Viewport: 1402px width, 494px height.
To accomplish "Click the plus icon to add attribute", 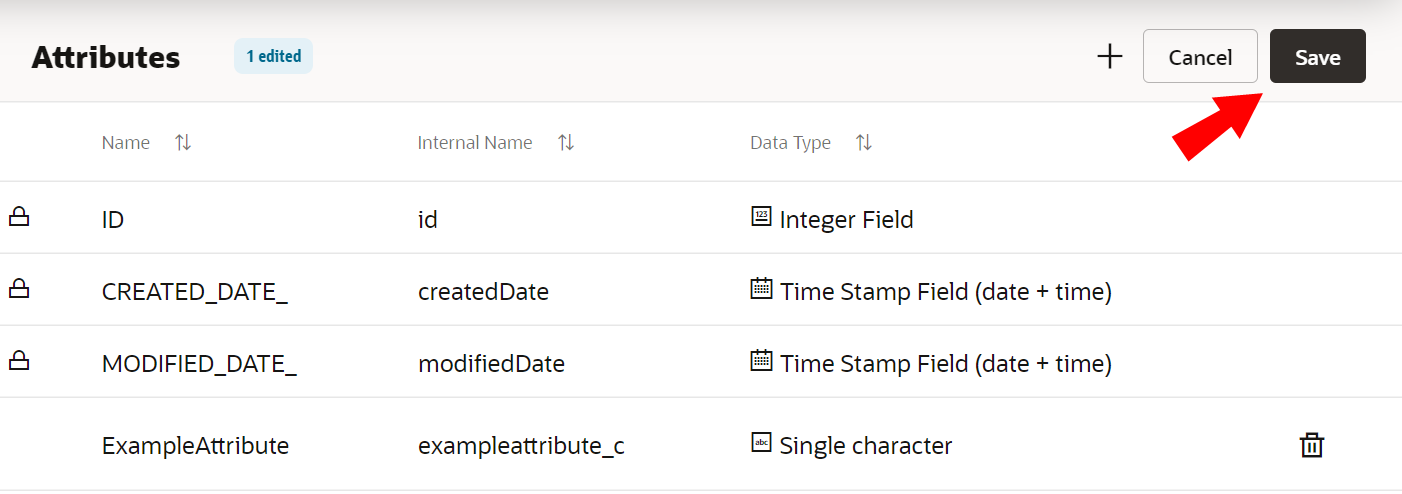I will click(1110, 57).
